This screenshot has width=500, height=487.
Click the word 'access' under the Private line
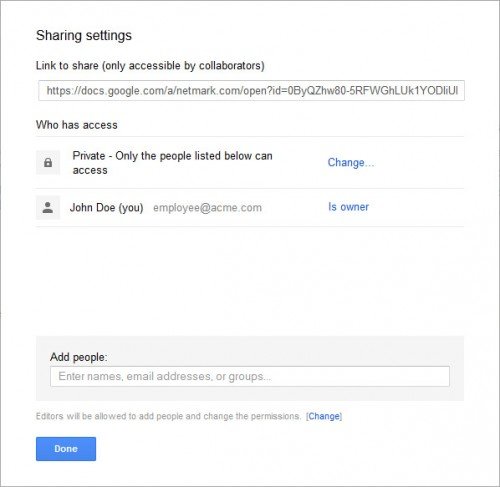click(90, 171)
